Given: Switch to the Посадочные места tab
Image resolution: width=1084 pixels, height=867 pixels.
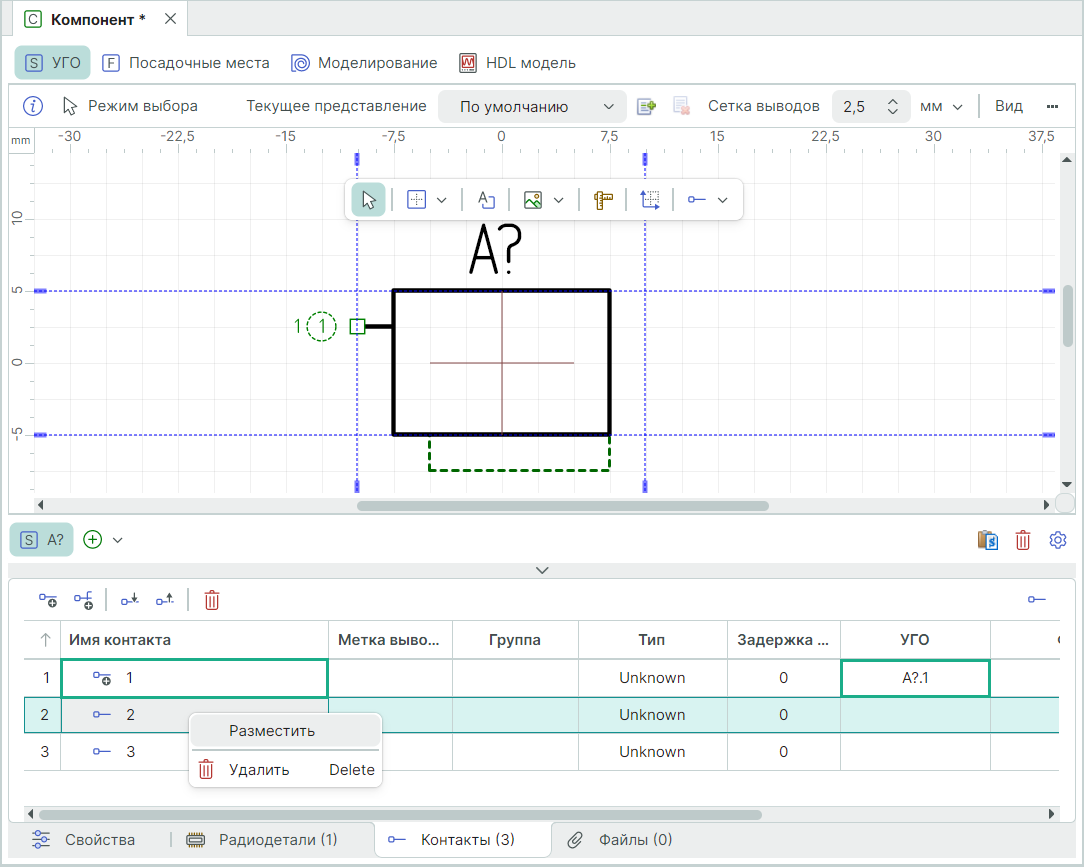Looking at the screenshot, I should tap(186, 63).
